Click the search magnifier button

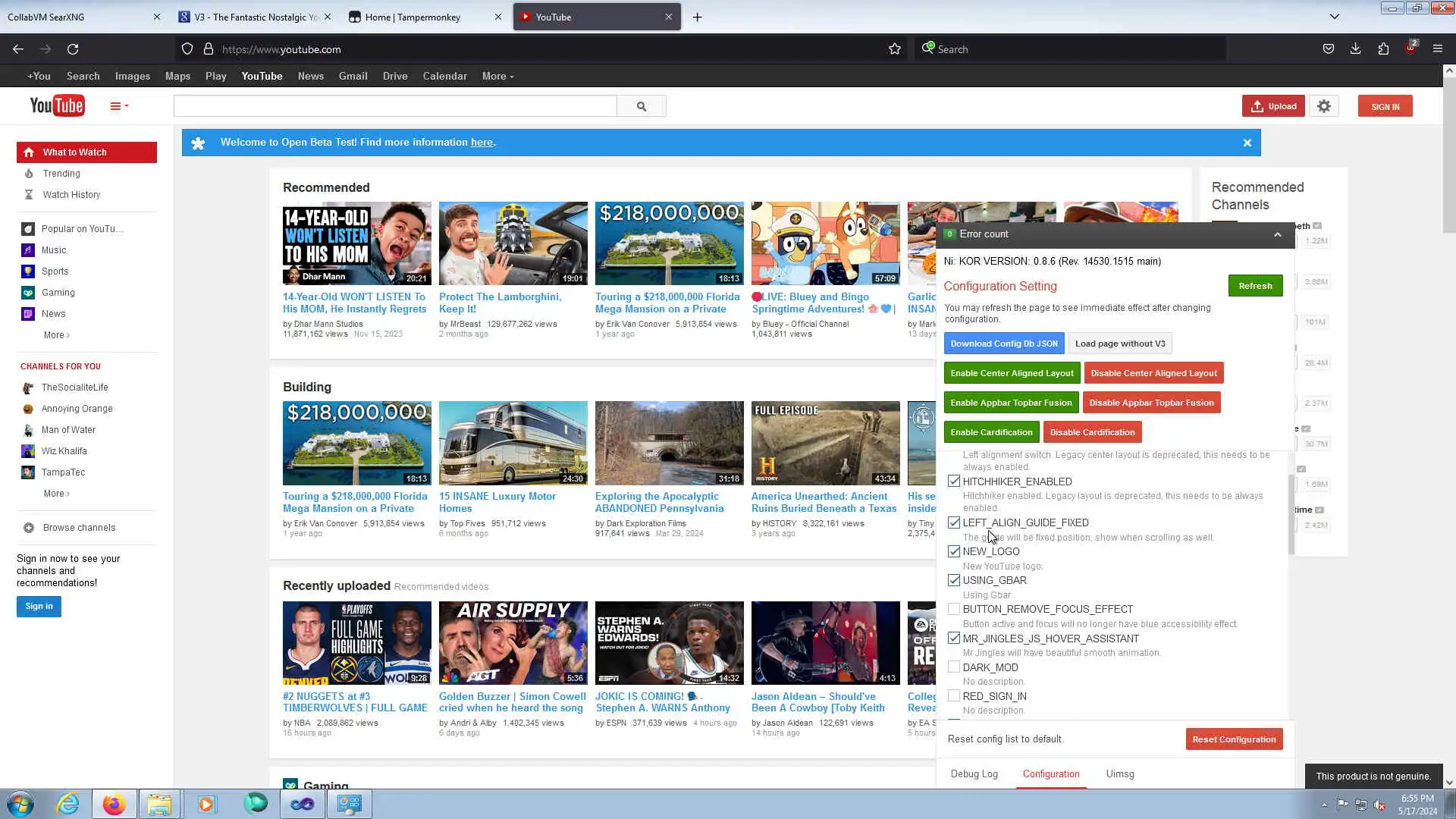tap(642, 106)
